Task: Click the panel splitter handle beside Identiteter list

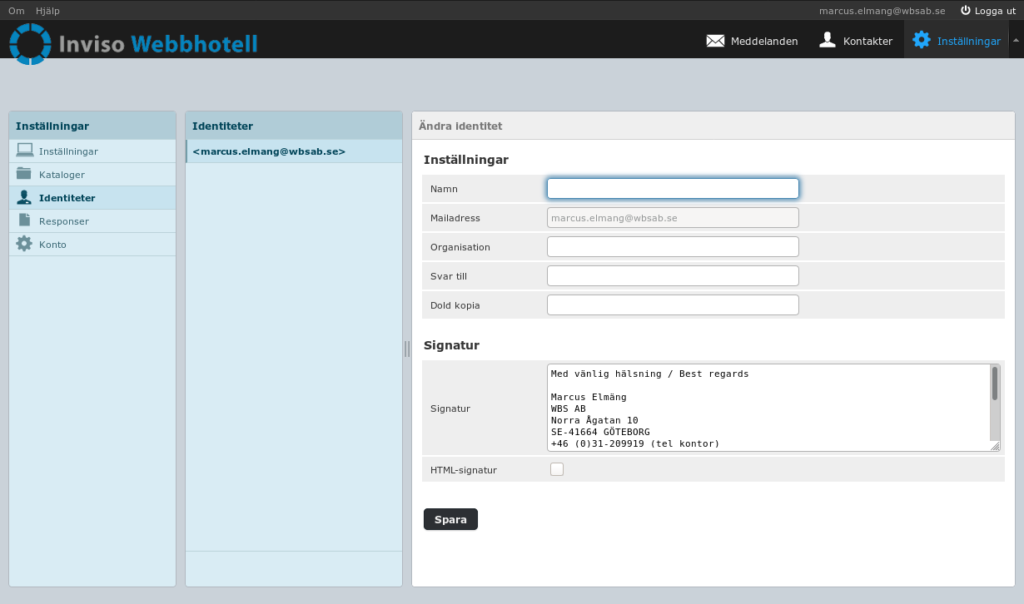Action: [x=407, y=348]
